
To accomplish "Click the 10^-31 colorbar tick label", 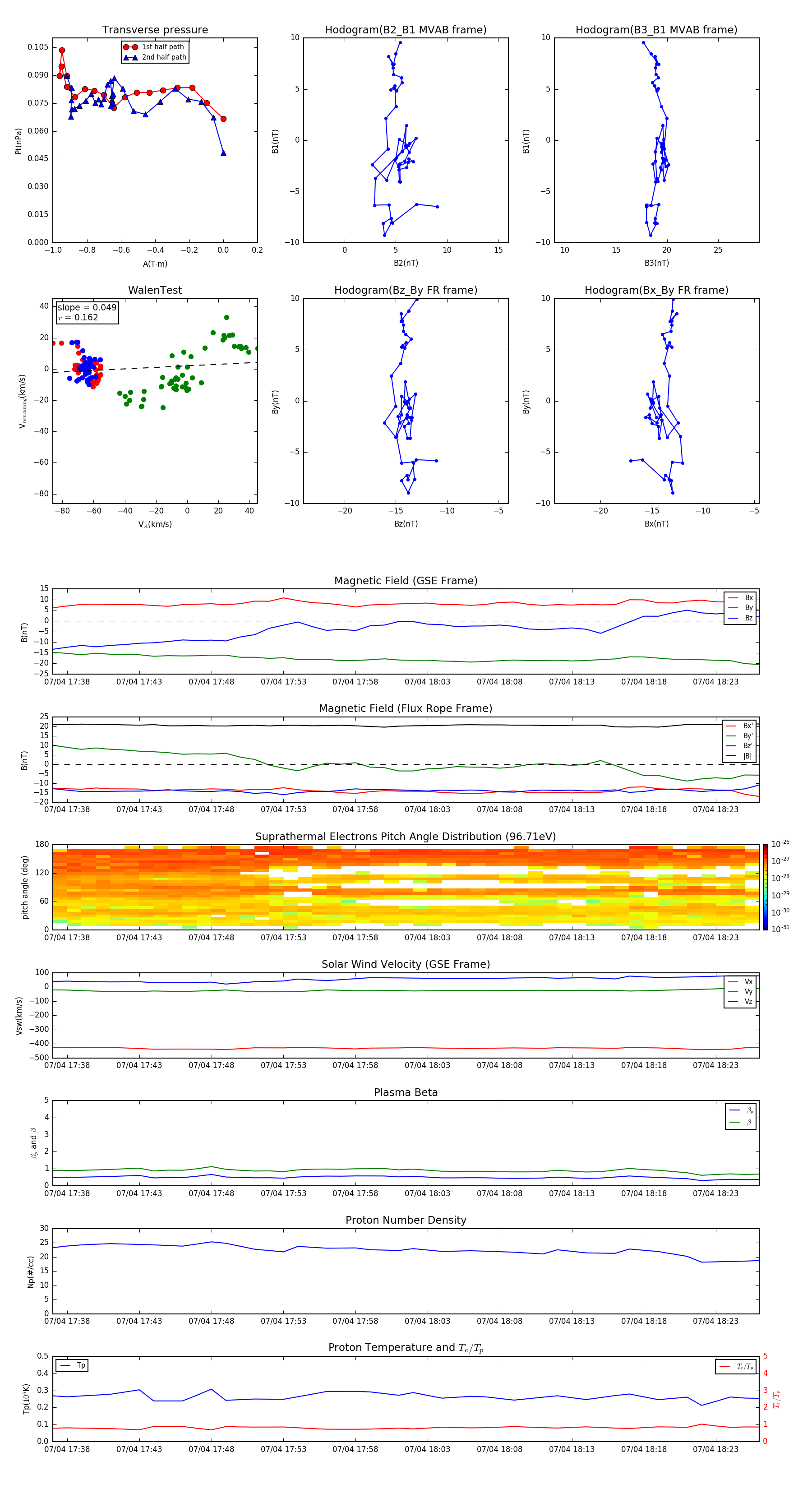I will [x=780, y=929].
